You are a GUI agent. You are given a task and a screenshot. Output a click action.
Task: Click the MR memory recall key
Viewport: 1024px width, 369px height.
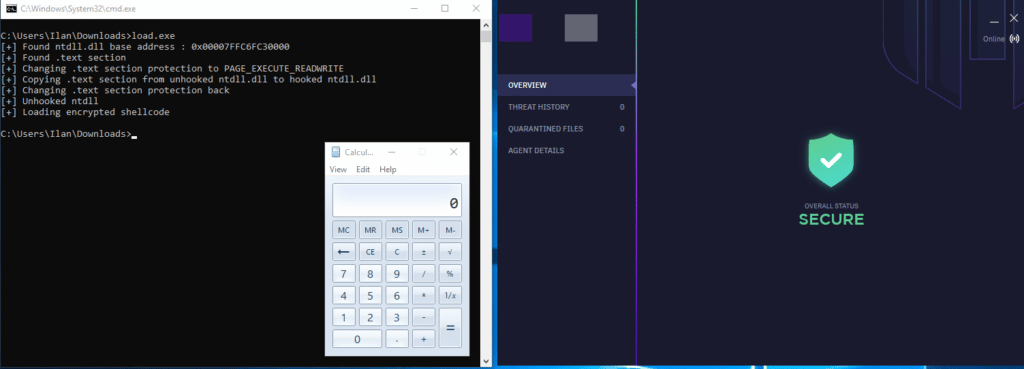pos(370,230)
